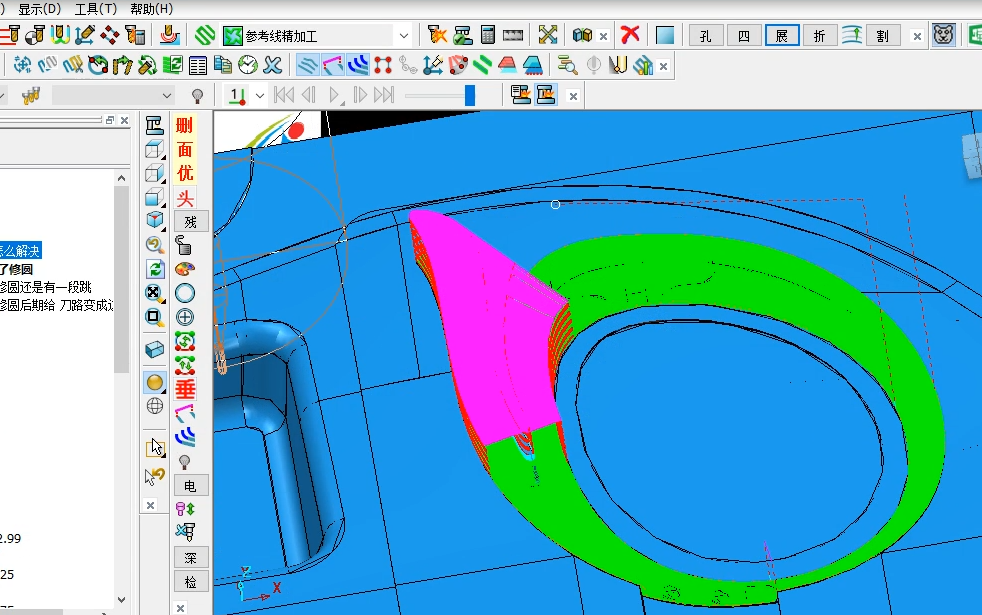
Task: Open the empty combo box dropdown
Action: point(167,96)
